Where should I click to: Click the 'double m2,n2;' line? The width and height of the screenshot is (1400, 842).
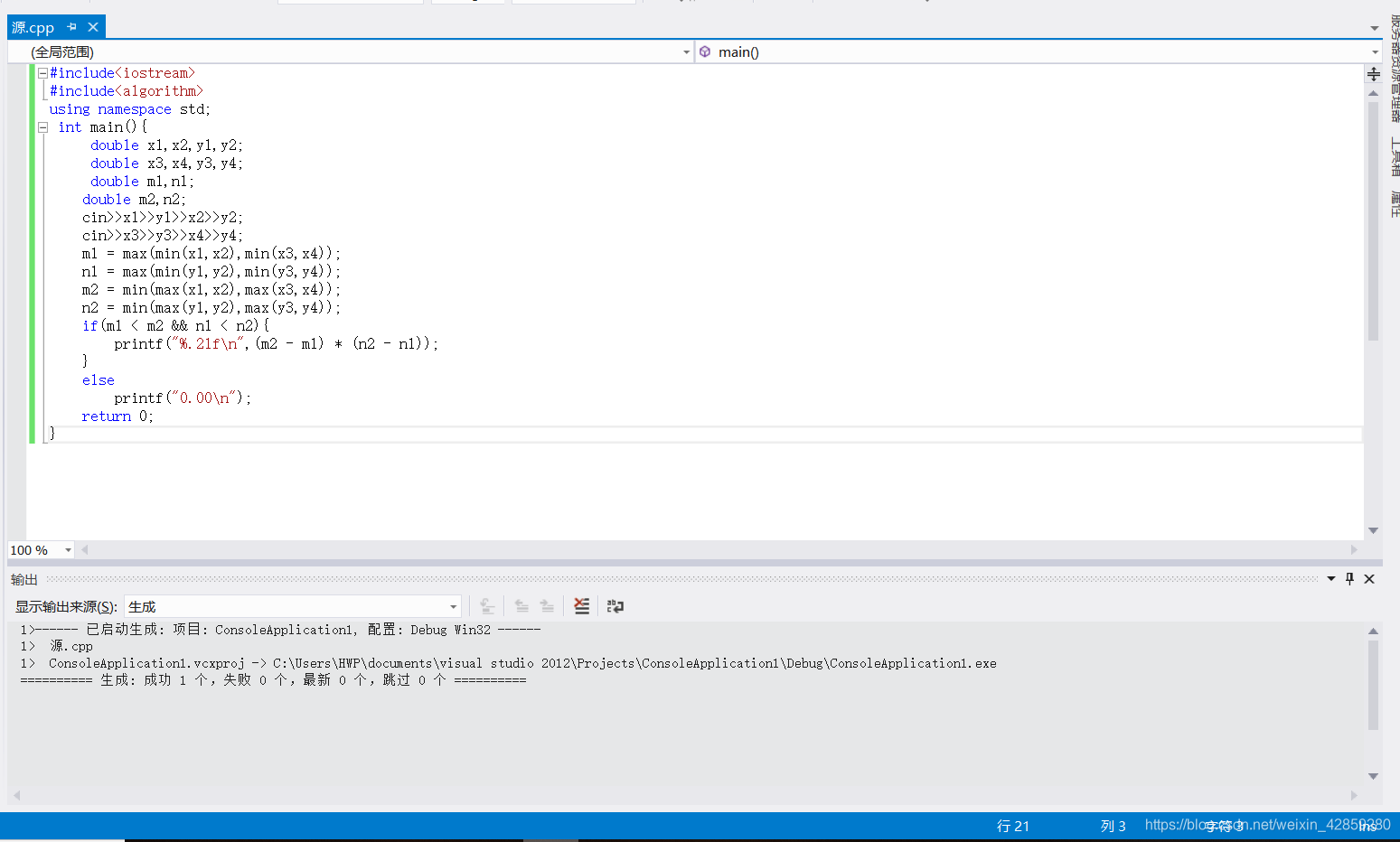tap(134, 200)
